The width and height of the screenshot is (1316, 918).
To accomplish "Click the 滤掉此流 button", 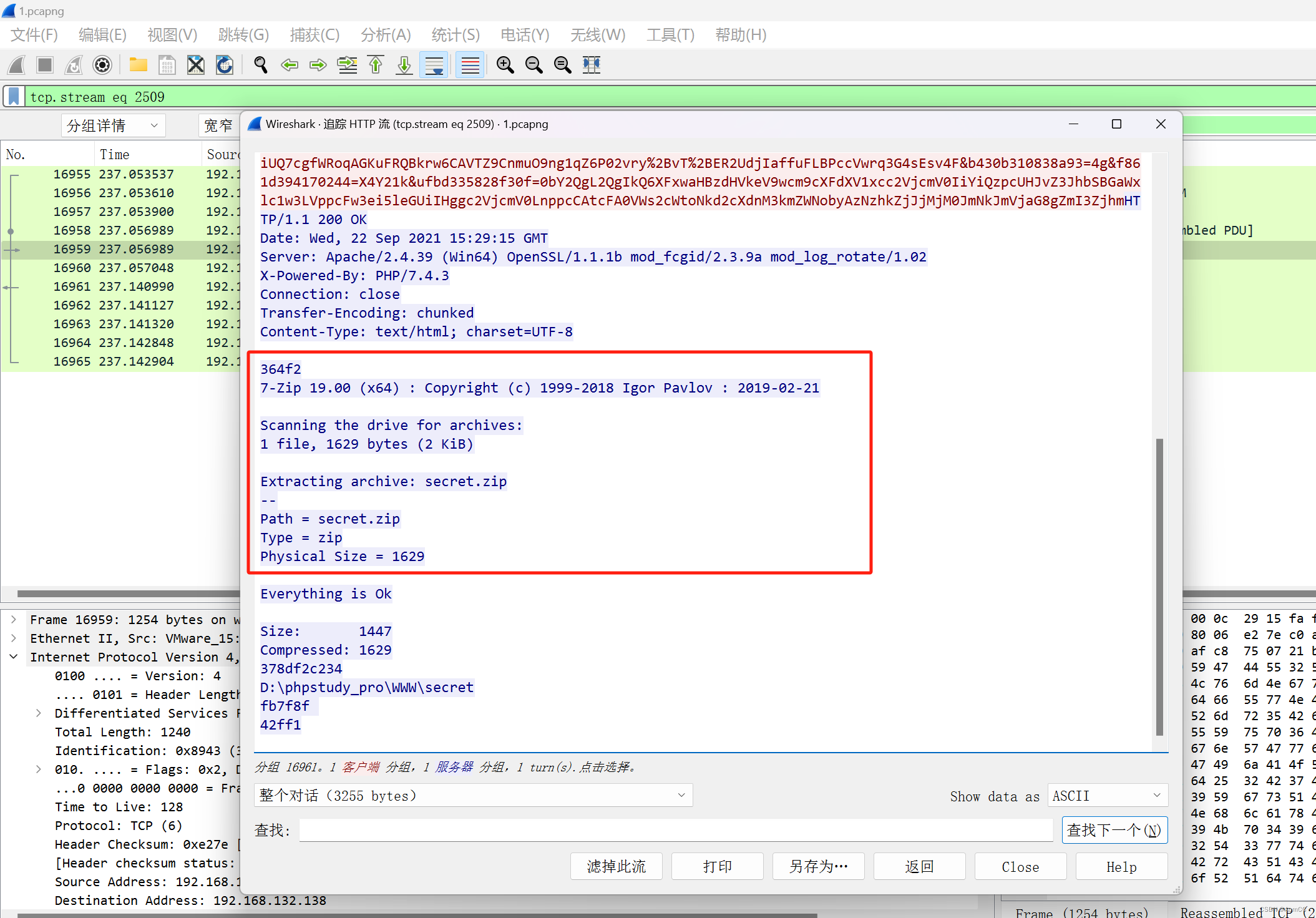I will pos(617,866).
